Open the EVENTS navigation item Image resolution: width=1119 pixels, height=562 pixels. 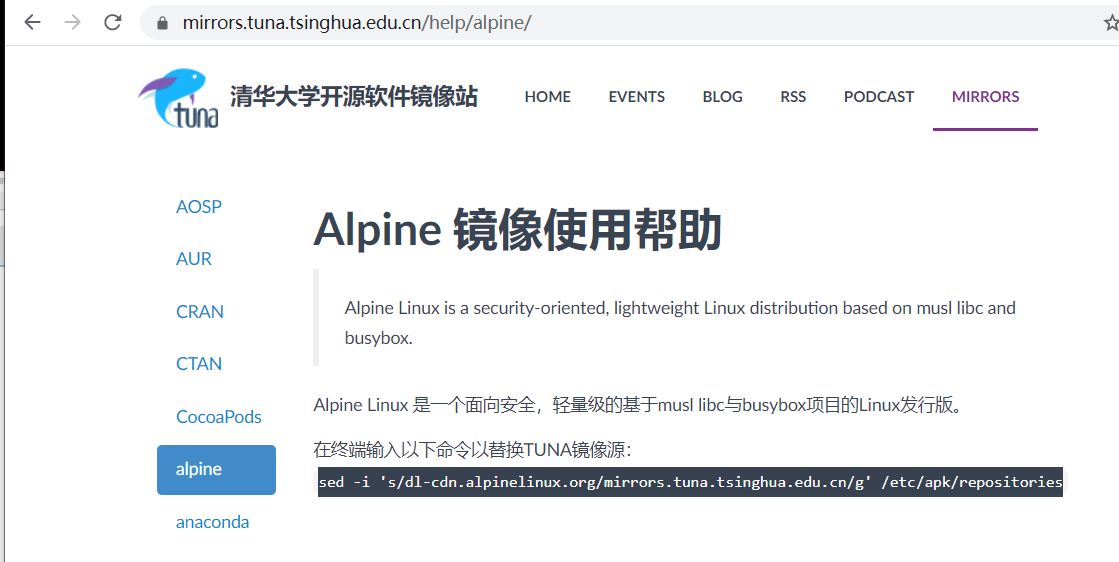click(x=637, y=97)
